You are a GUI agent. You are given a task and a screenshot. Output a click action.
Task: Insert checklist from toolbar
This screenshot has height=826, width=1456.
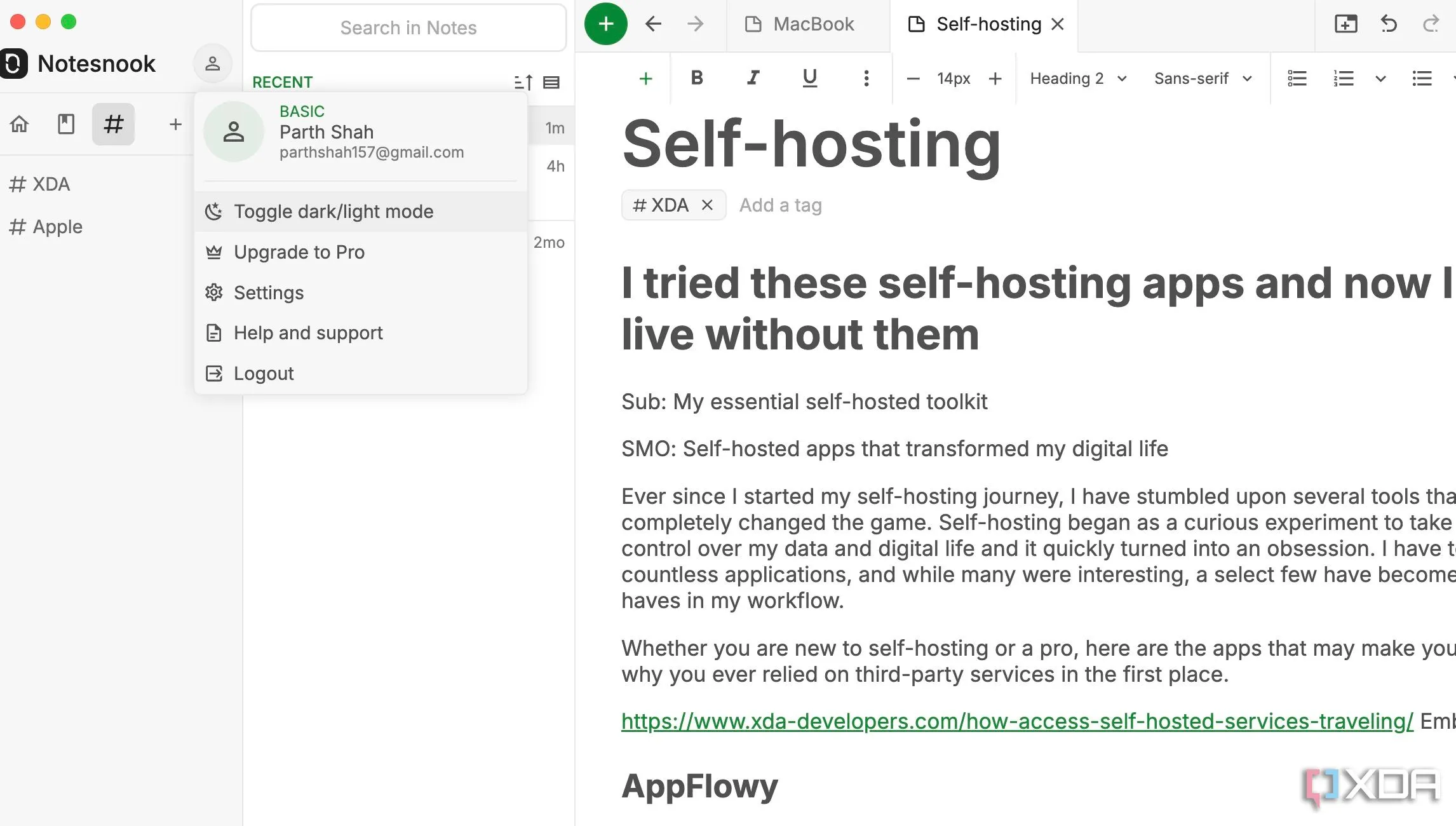pyautogui.click(x=1297, y=78)
